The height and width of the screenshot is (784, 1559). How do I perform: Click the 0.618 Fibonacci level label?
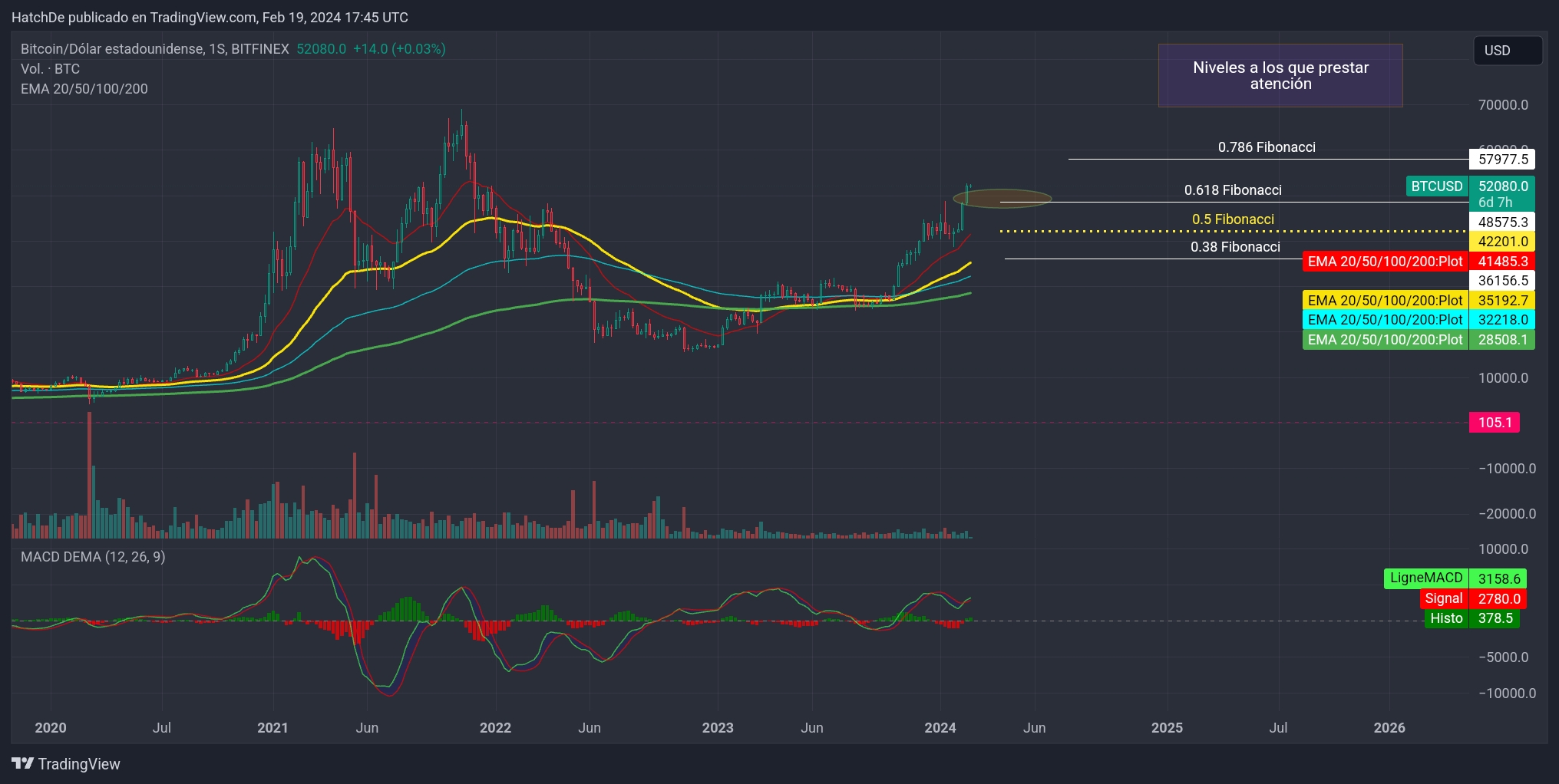tap(1233, 190)
